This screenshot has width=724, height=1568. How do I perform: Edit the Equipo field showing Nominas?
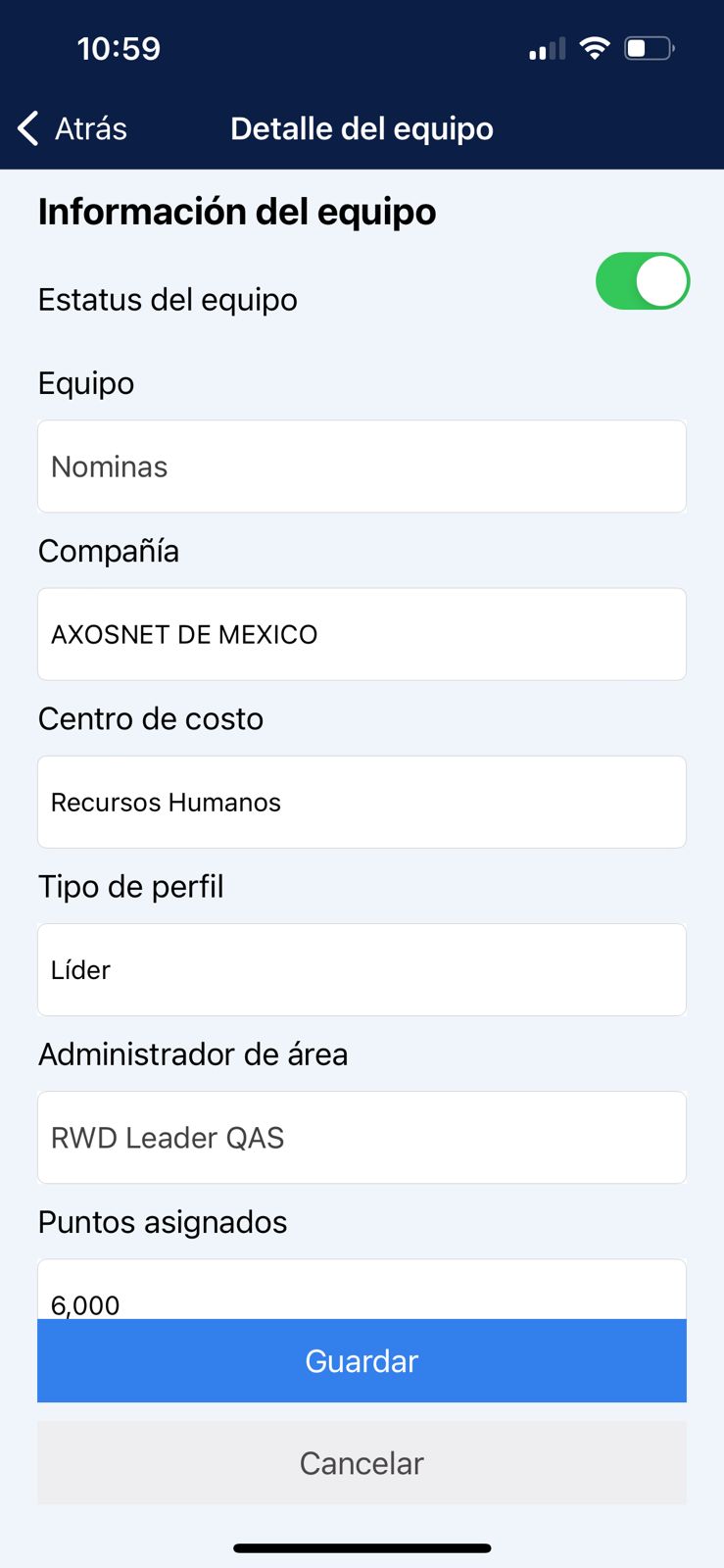tap(362, 466)
